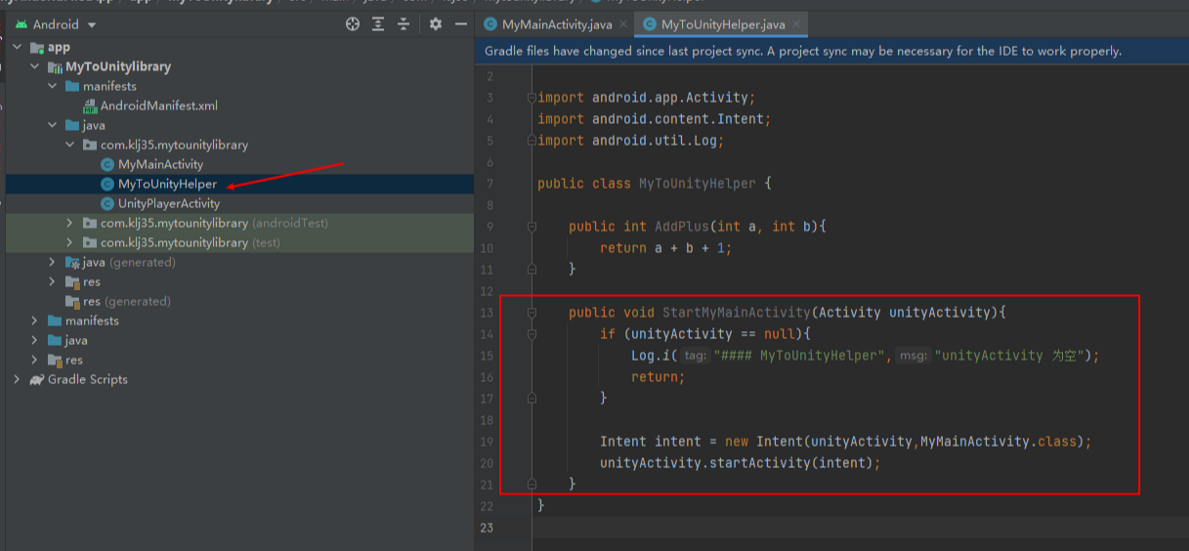This screenshot has height=551, width=1189.
Task: Expand the (test) package
Action: [69, 243]
